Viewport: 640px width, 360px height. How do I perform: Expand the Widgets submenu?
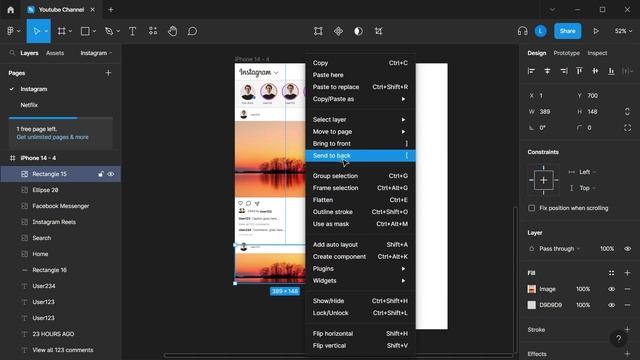(x=360, y=281)
